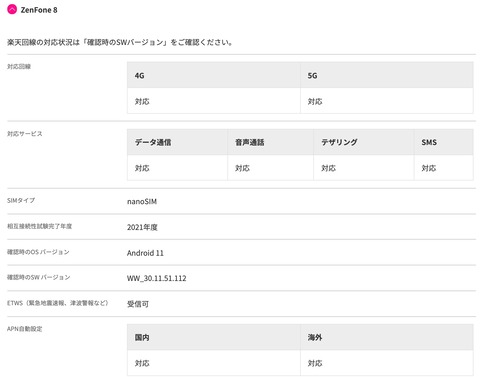Viewport: 480px width, 377px height.
Task: Click 対応 value under 国内
Action: (x=142, y=363)
